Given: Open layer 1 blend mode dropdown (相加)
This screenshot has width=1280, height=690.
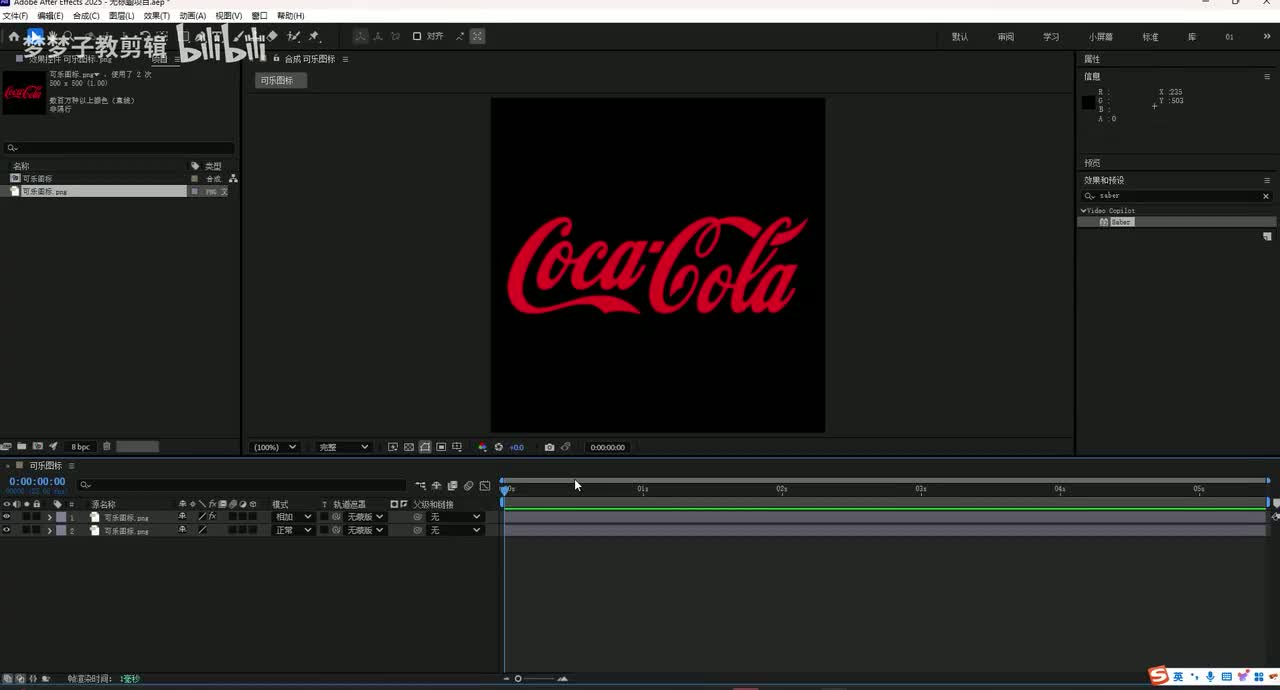Looking at the screenshot, I should pyautogui.click(x=293, y=517).
